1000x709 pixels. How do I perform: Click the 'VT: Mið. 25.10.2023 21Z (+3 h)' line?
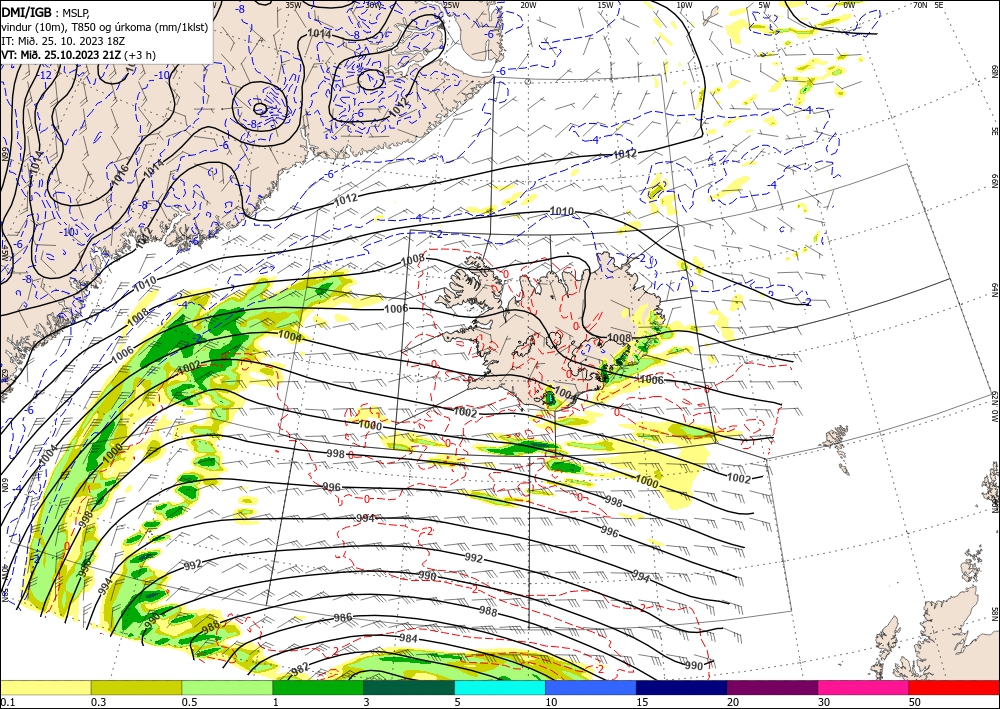coord(78,55)
